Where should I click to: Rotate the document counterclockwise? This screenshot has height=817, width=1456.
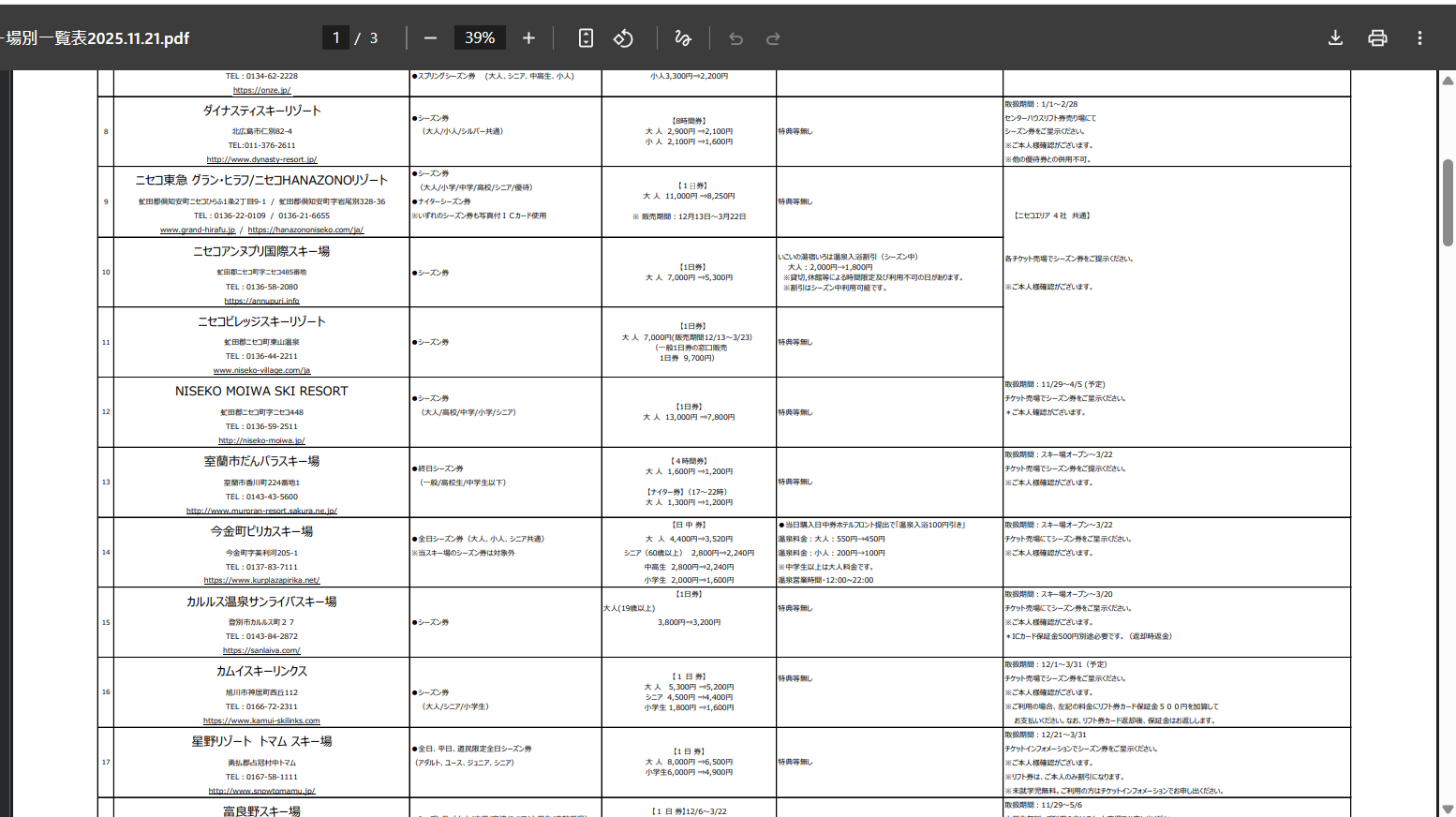623,38
